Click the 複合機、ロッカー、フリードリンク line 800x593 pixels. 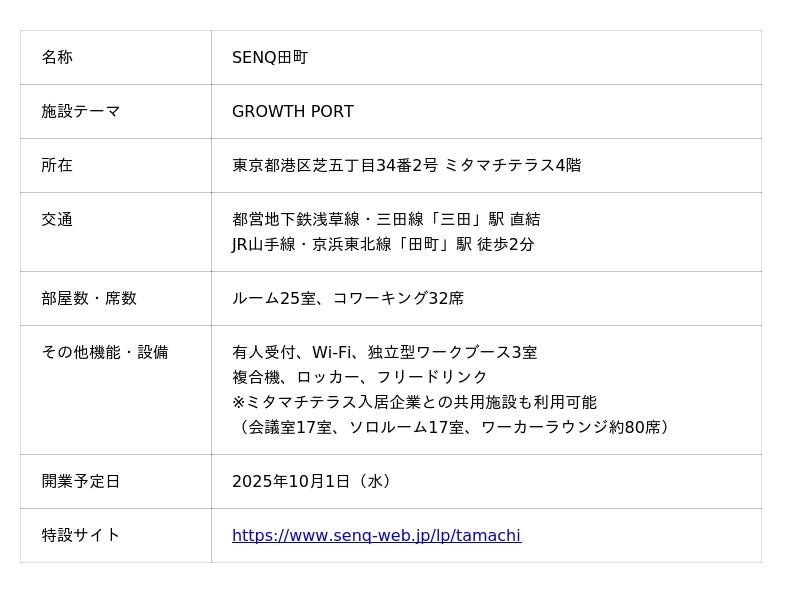click(360, 377)
